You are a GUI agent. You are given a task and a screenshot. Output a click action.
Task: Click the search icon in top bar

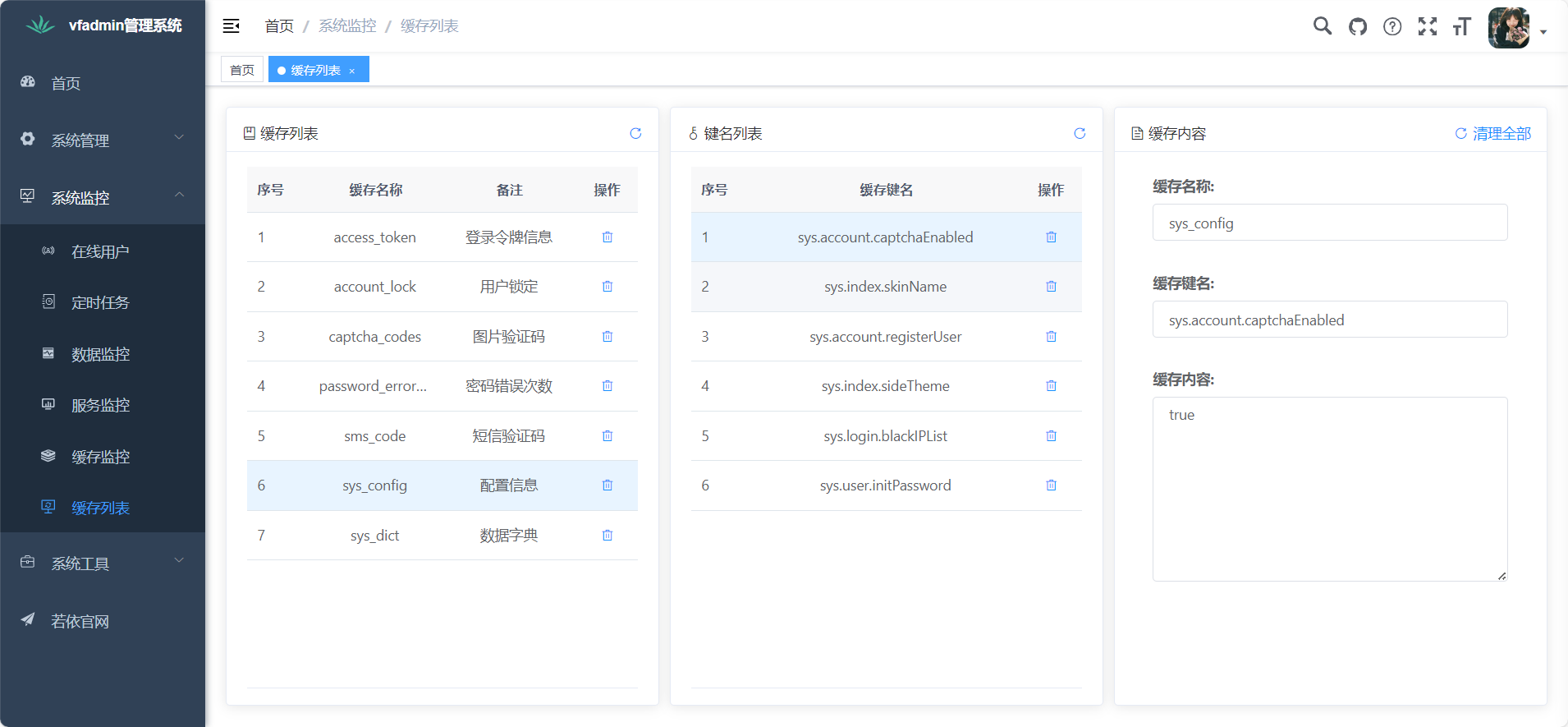[1322, 26]
